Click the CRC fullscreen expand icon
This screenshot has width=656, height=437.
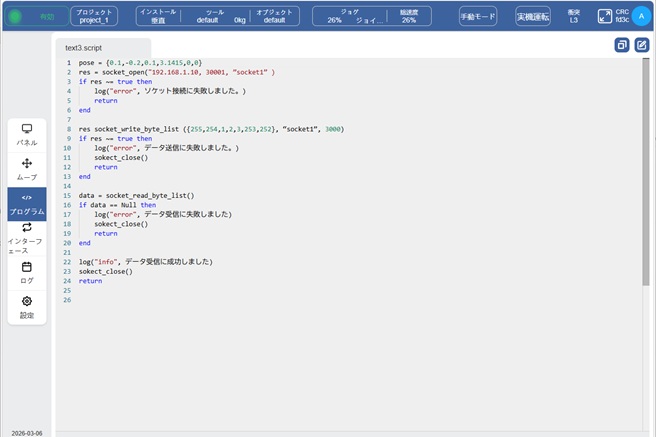pyautogui.click(x=604, y=16)
